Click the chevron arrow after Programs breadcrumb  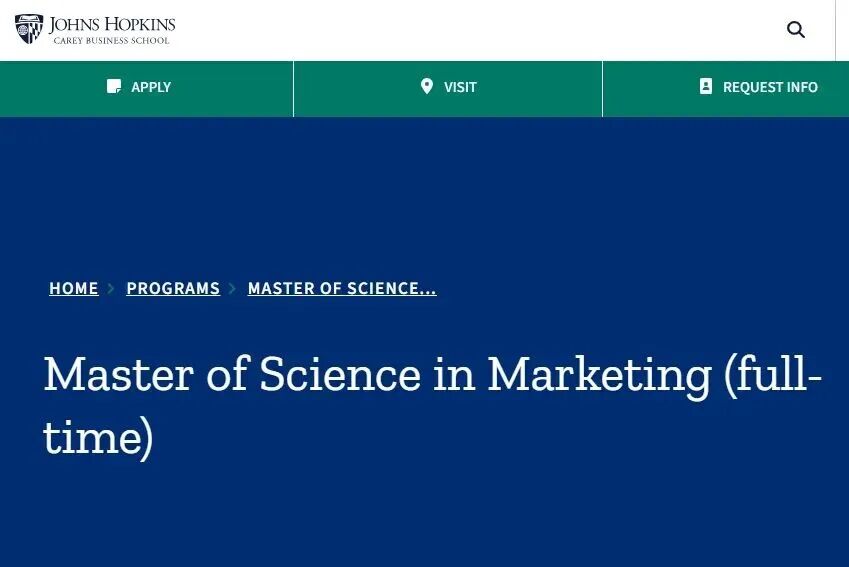click(x=233, y=289)
